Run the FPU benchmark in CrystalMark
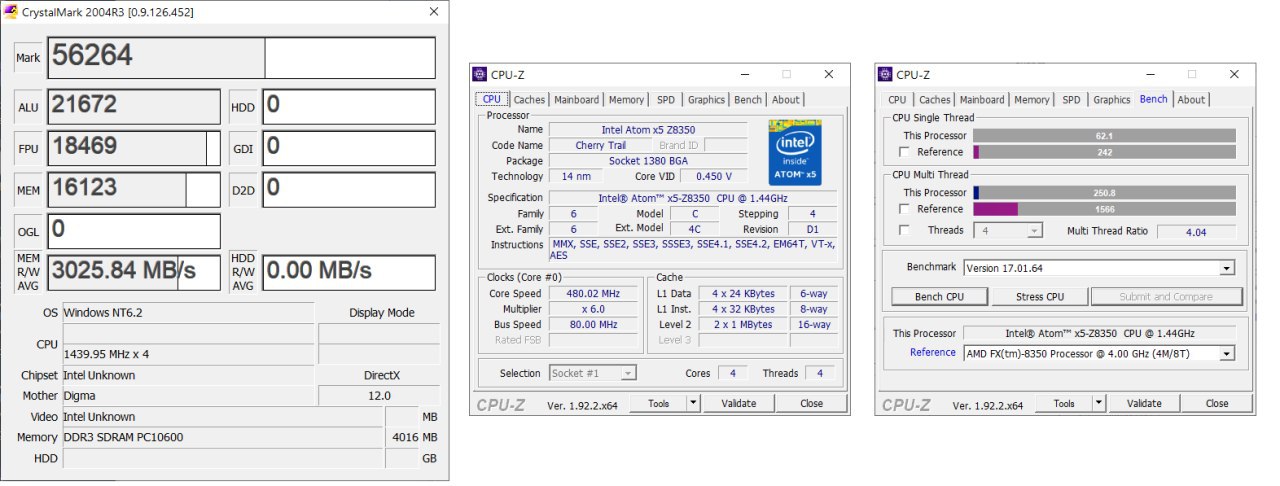 28,148
